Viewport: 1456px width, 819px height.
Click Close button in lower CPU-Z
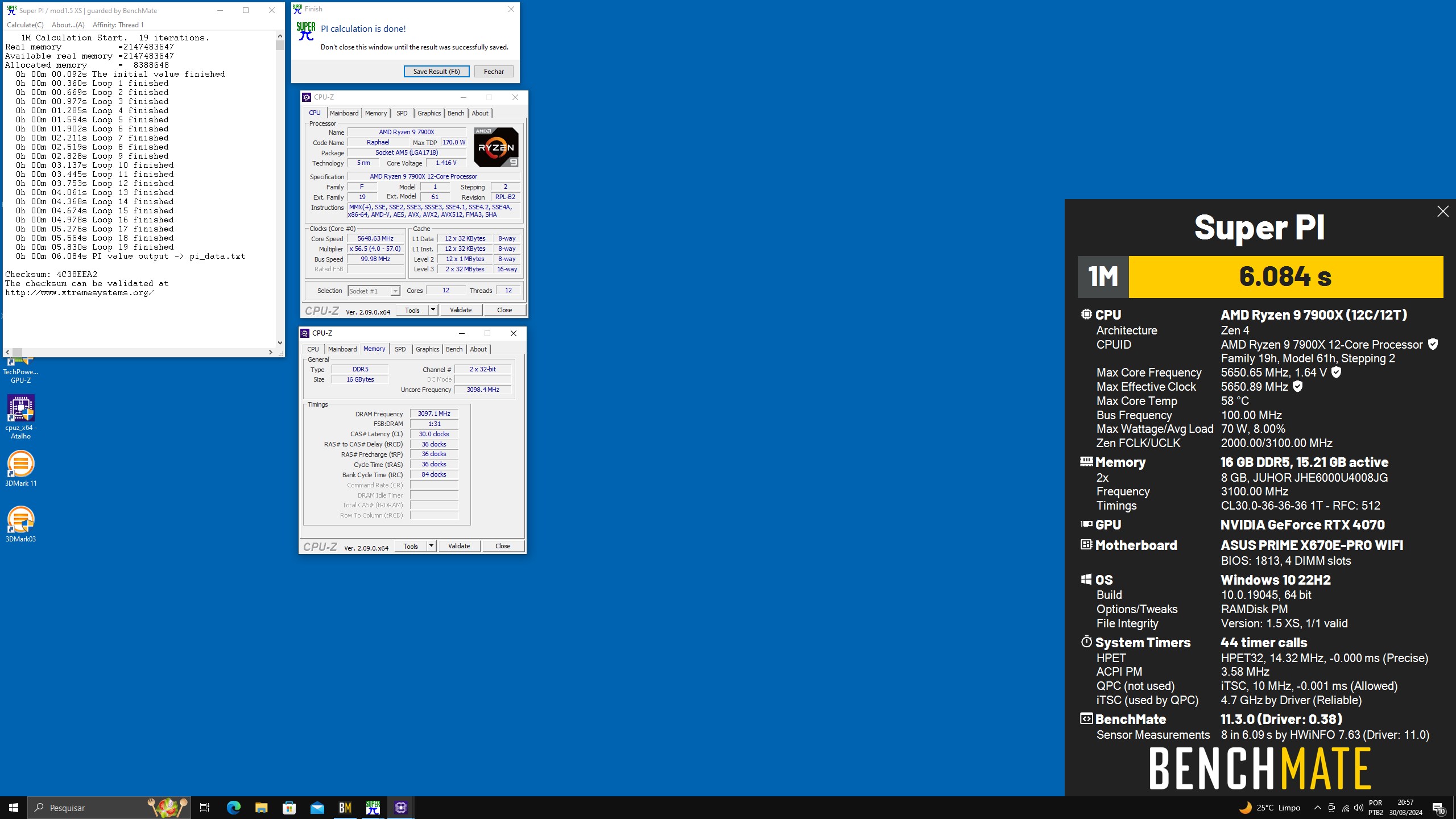pos(503,546)
